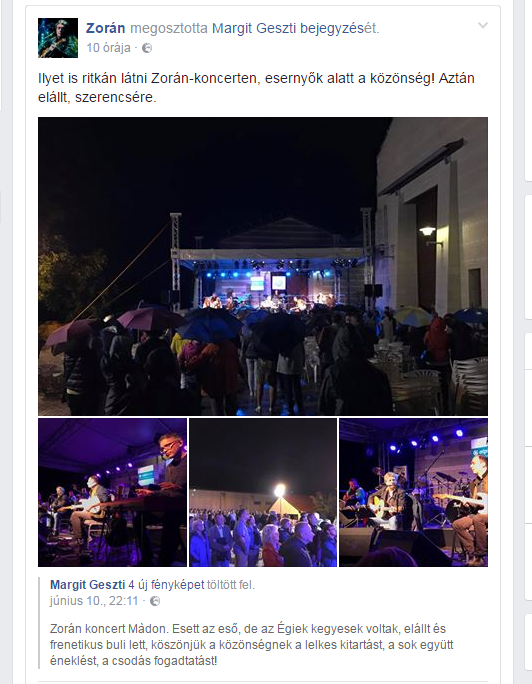Viewport: 532px width, 684px height.
Task: Click the public globe icon beside '10 órája'
Action: (147, 48)
